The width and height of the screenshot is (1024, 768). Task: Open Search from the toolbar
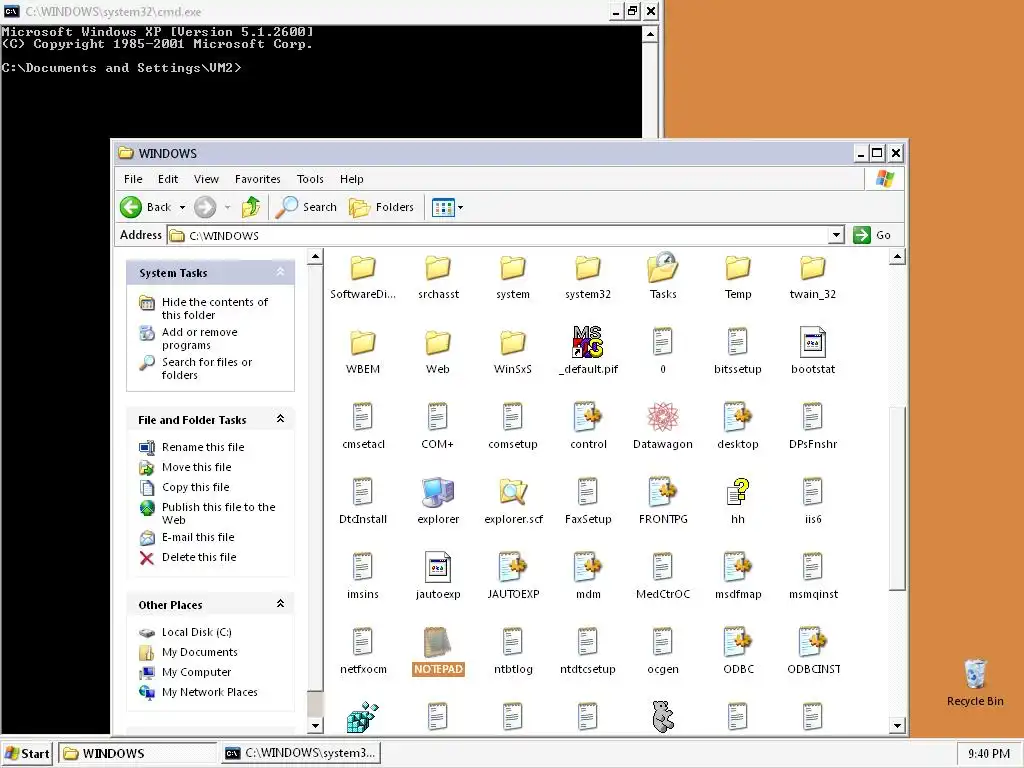coord(306,207)
